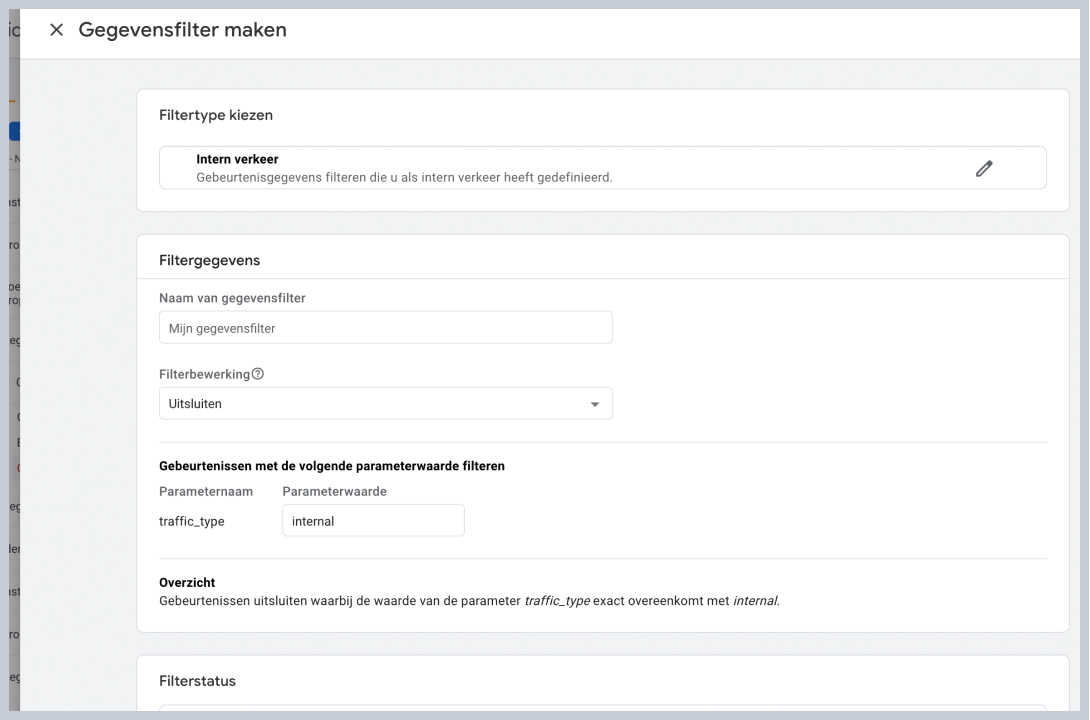Click the Parameternaam column label
The image size is (1090, 720).
206,491
